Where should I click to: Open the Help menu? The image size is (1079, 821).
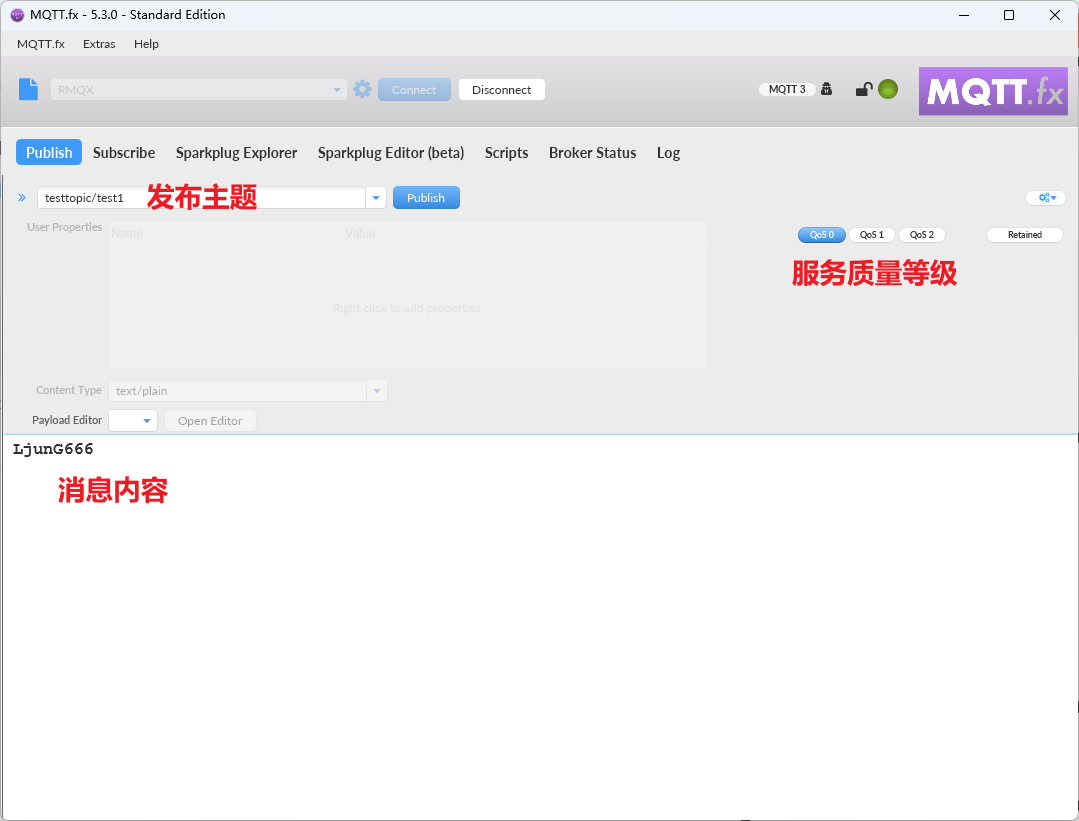click(x=146, y=44)
